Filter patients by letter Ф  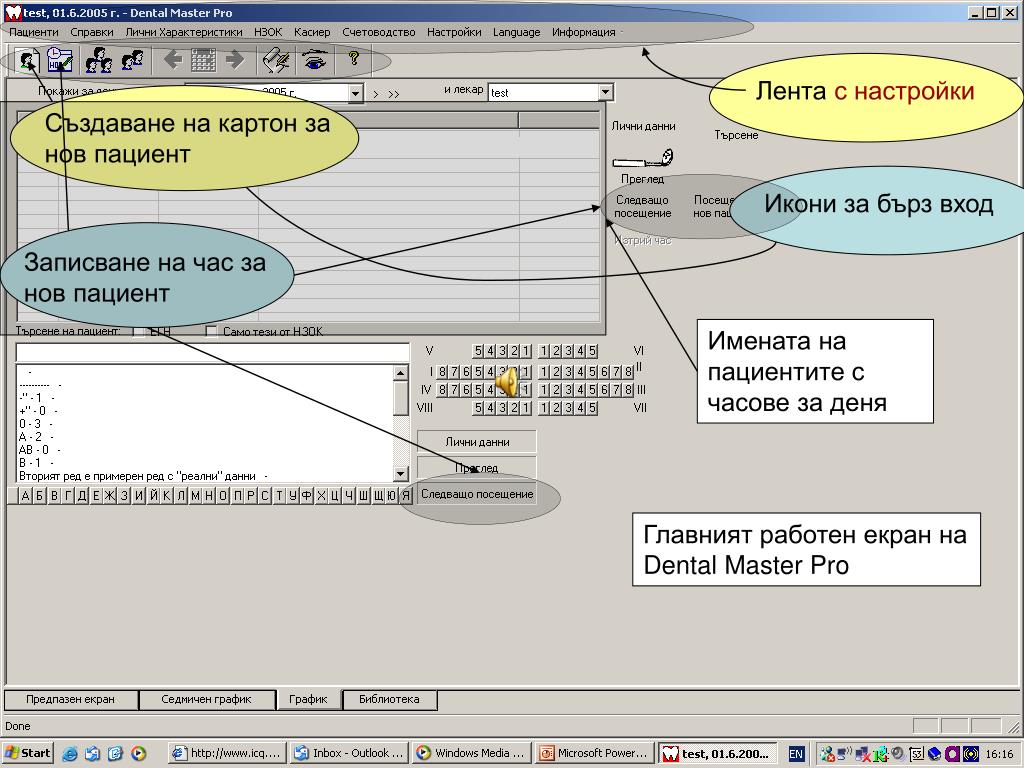pyautogui.click(x=306, y=496)
